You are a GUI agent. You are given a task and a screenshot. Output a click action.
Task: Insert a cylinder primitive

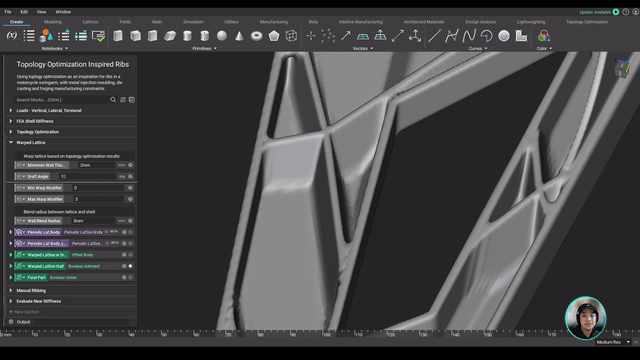(187, 36)
